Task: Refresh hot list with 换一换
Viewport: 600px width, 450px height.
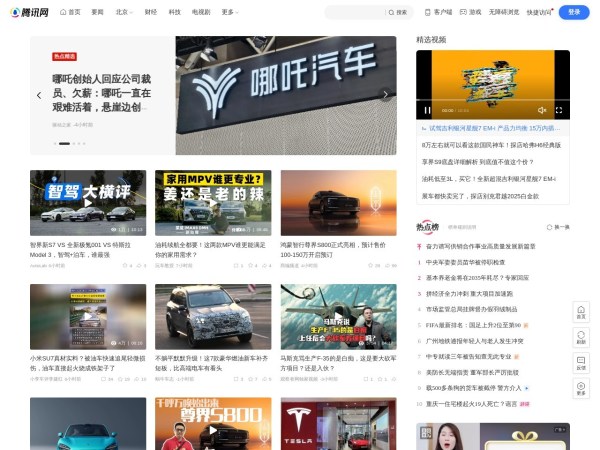Action: tap(558, 227)
